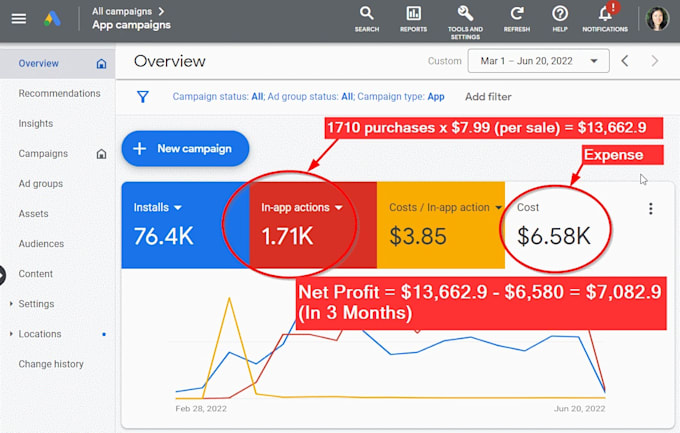Viewport: 680px width, 433px height.
Task: Click the home icon beside Overview
Action: coord(101,64)
